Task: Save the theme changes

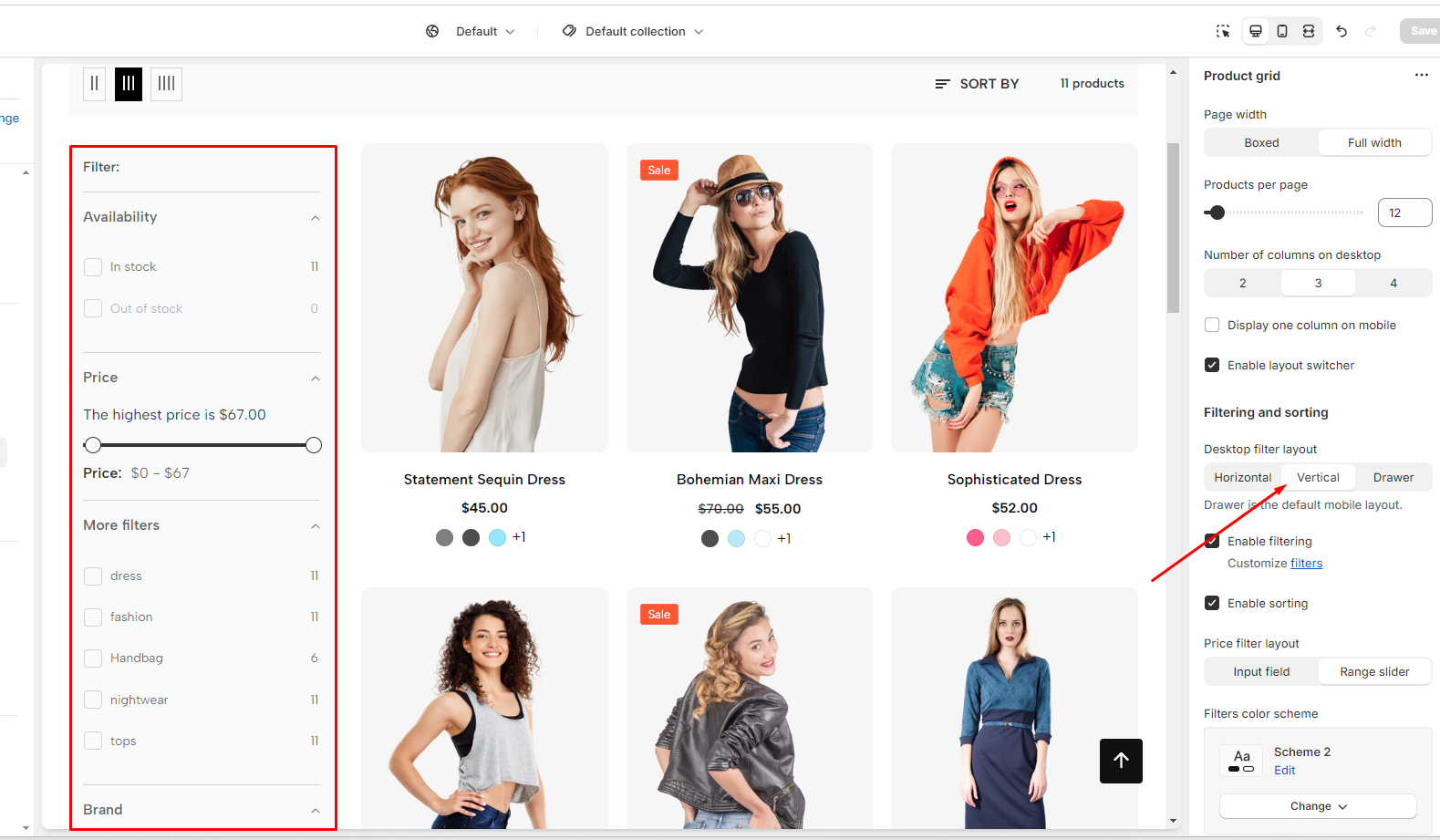Action: (x=1422, y=31)
